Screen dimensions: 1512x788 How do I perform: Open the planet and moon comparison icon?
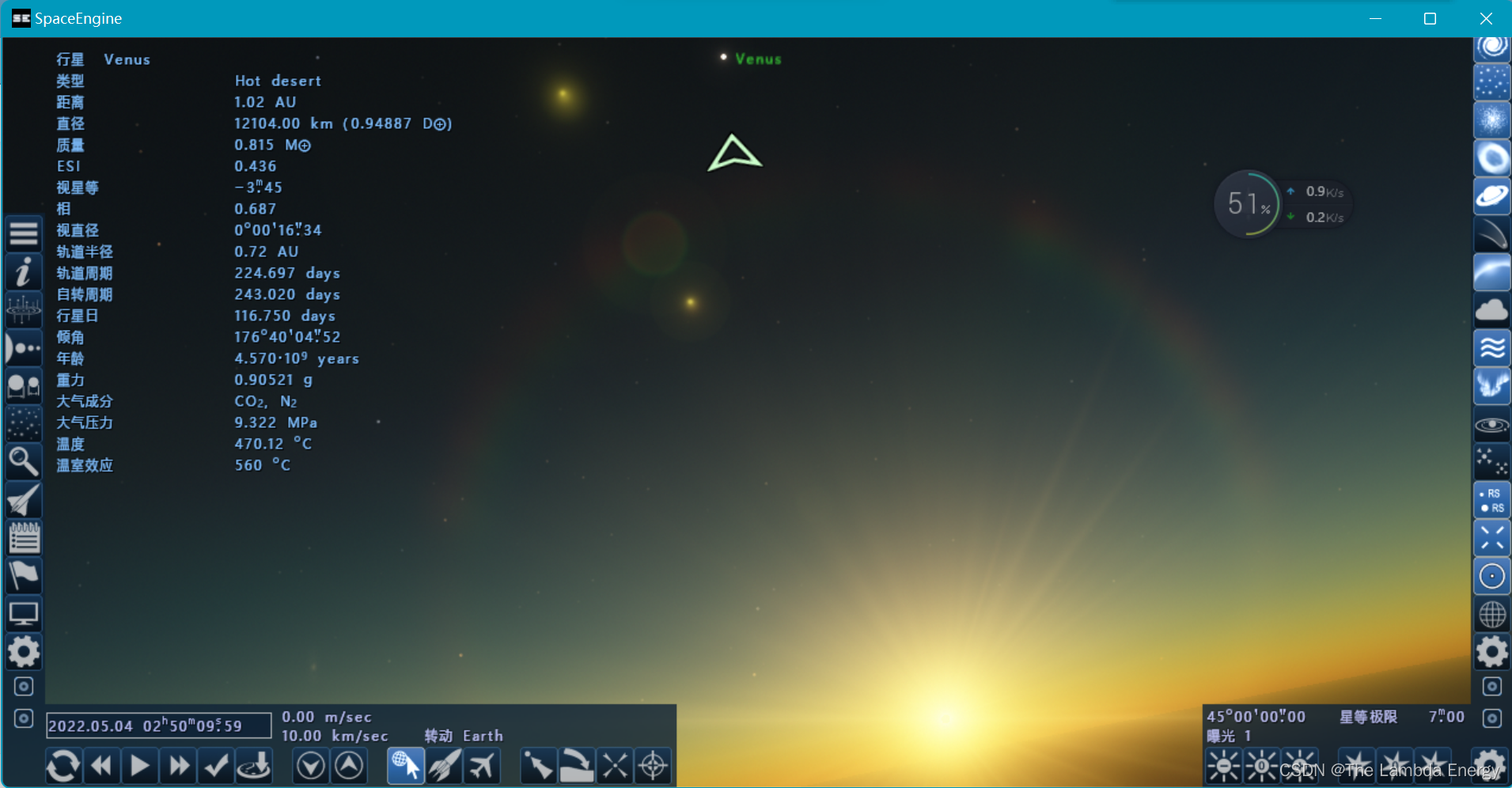tap(24, 386)
